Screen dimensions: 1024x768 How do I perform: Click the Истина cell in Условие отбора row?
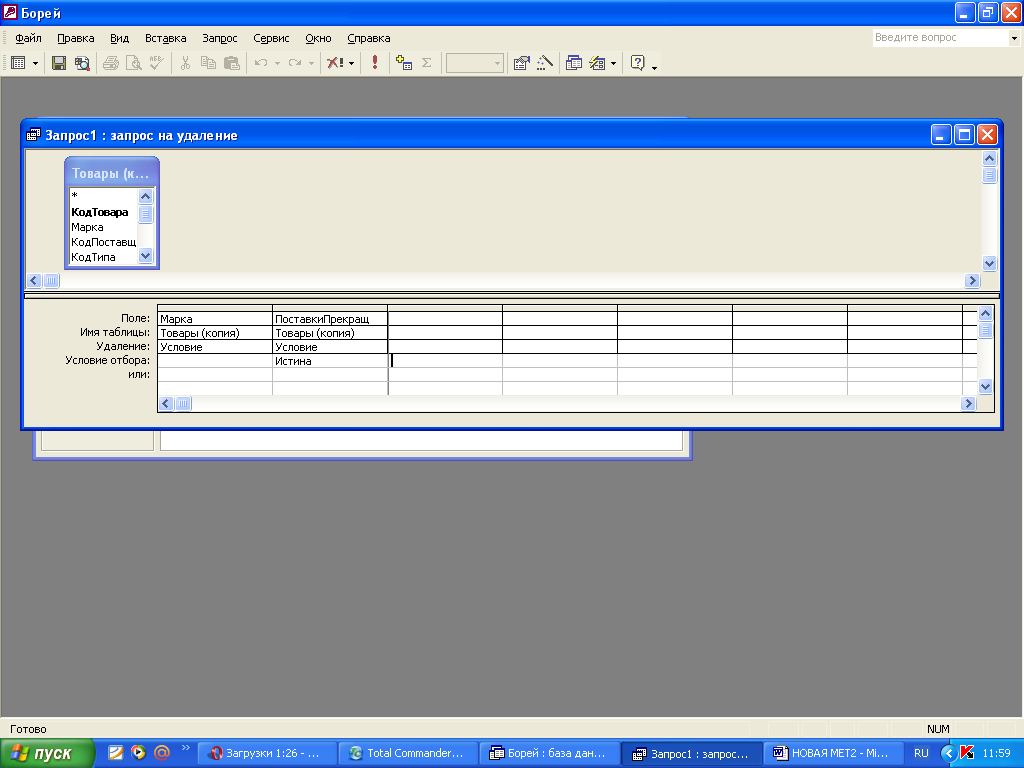click(x=330, y=360)
